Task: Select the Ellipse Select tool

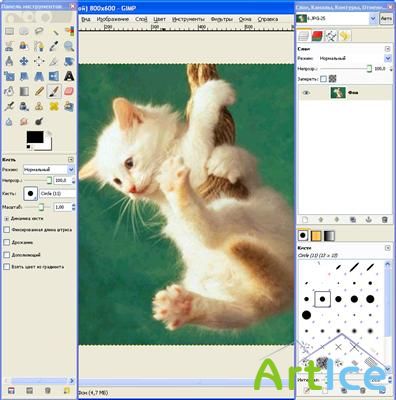Action: coord(24,31)
